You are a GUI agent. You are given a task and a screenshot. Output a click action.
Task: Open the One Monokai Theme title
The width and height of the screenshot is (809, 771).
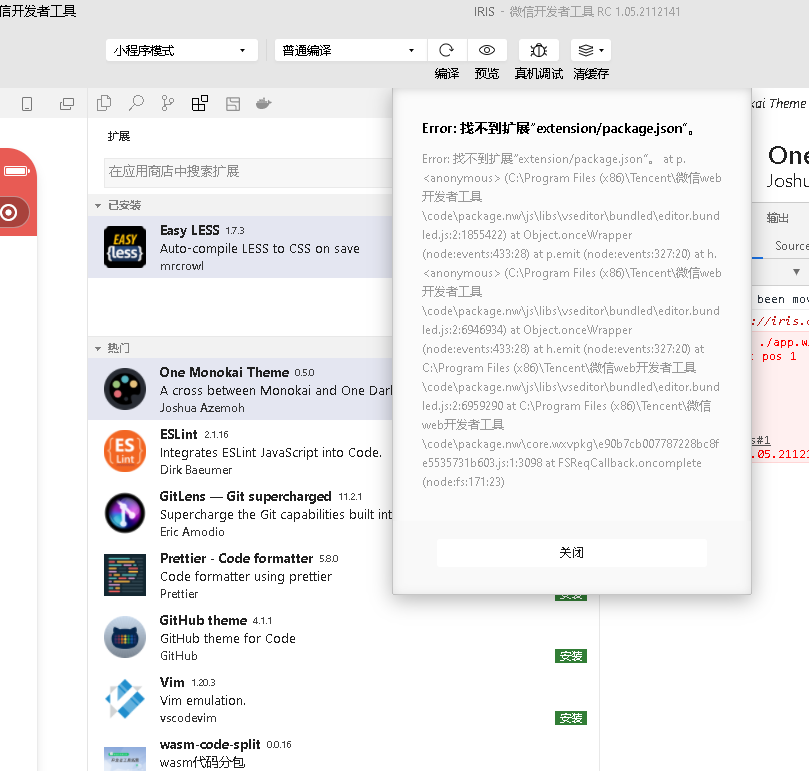(x=224, y=372)
